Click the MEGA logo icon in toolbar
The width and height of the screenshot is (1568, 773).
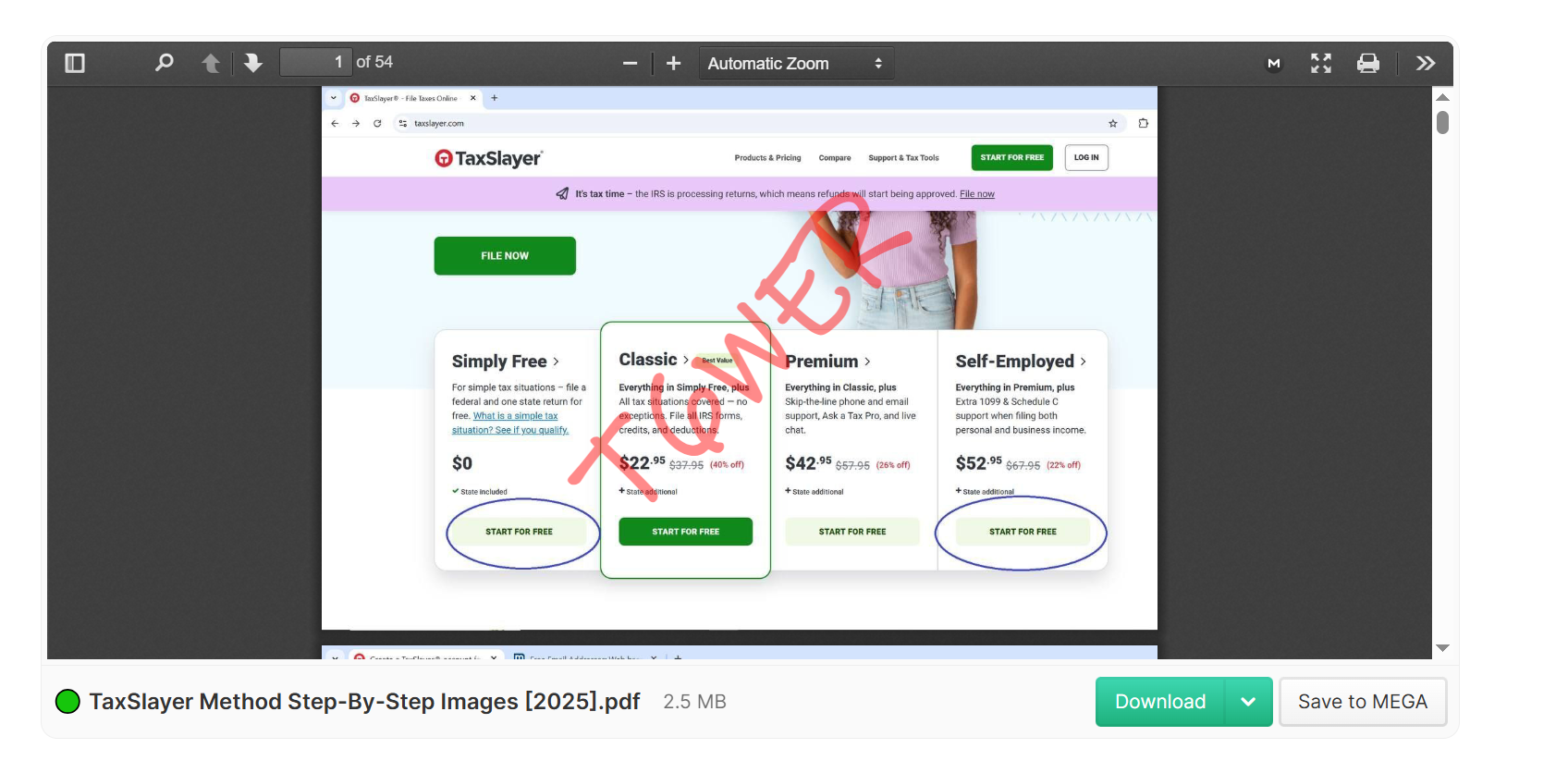1274,63
